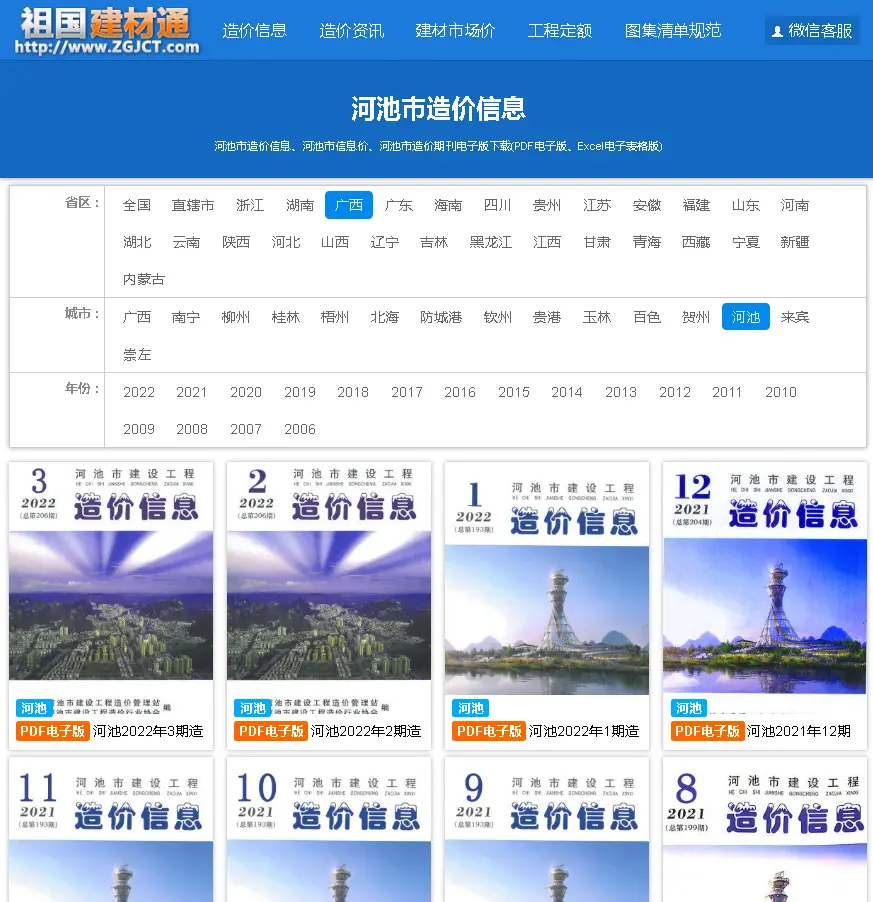
Task: Select 广东 in the province list
Action: (399, 205)
